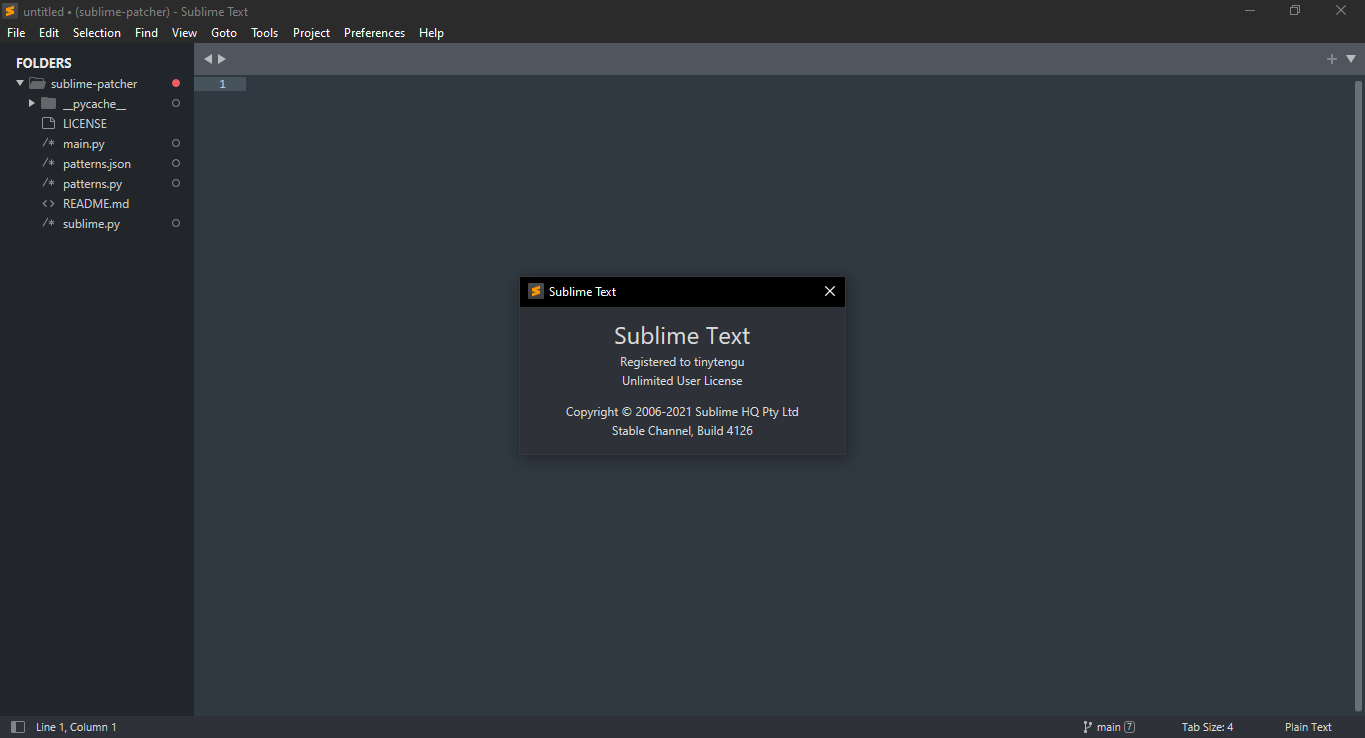
Task: Minimize the Sublime Text window
Action: [1250, 11]
